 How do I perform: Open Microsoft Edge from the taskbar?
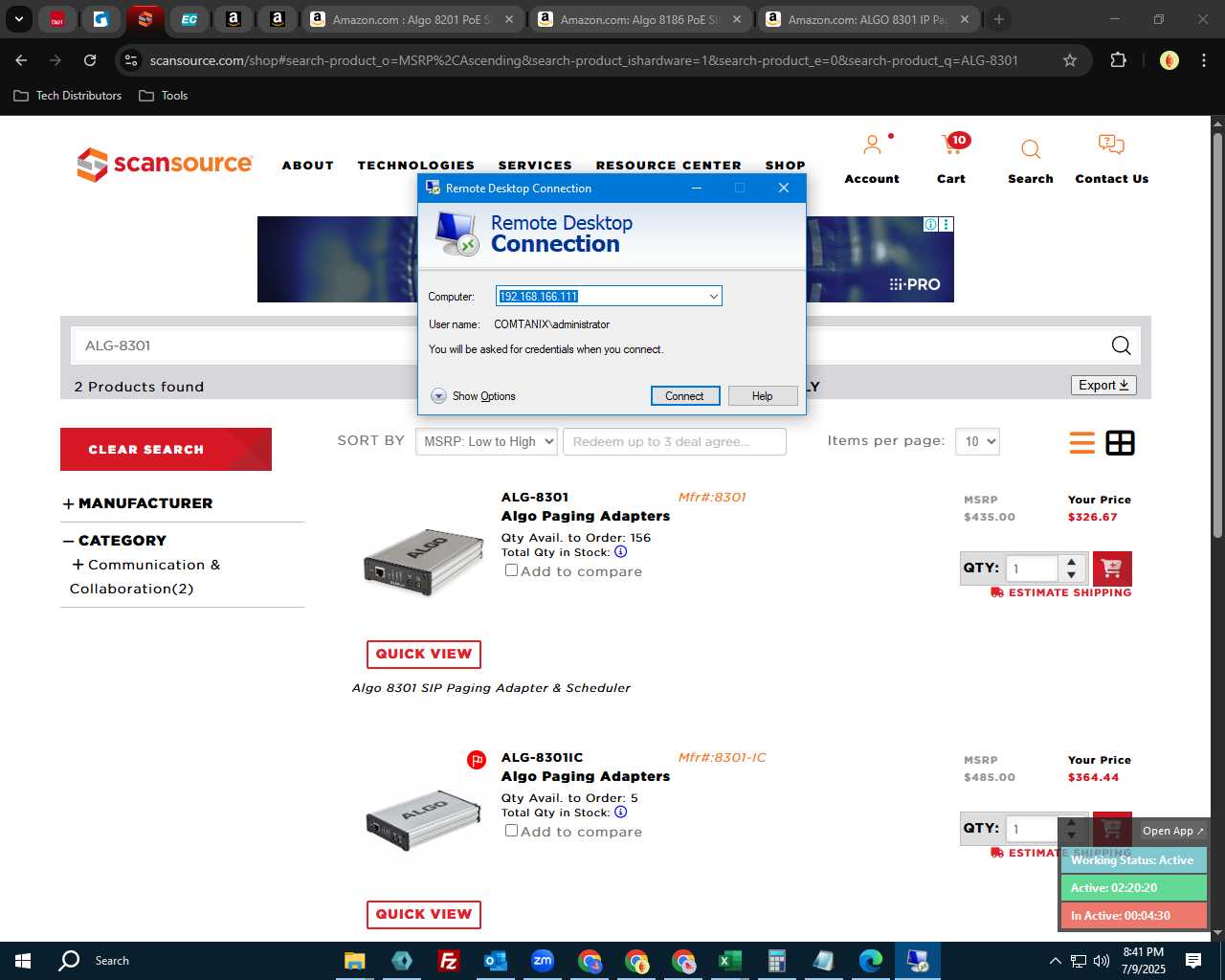pos(870,961)
